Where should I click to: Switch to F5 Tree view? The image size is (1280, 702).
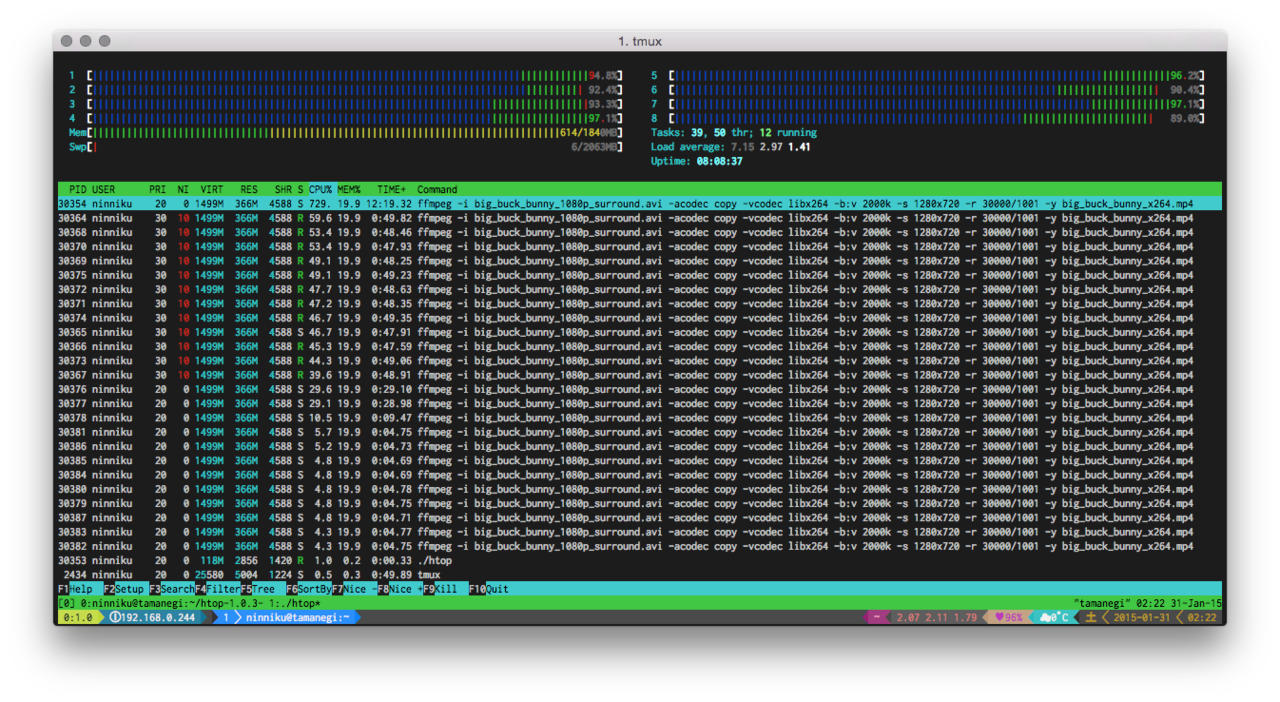[258, 589]
